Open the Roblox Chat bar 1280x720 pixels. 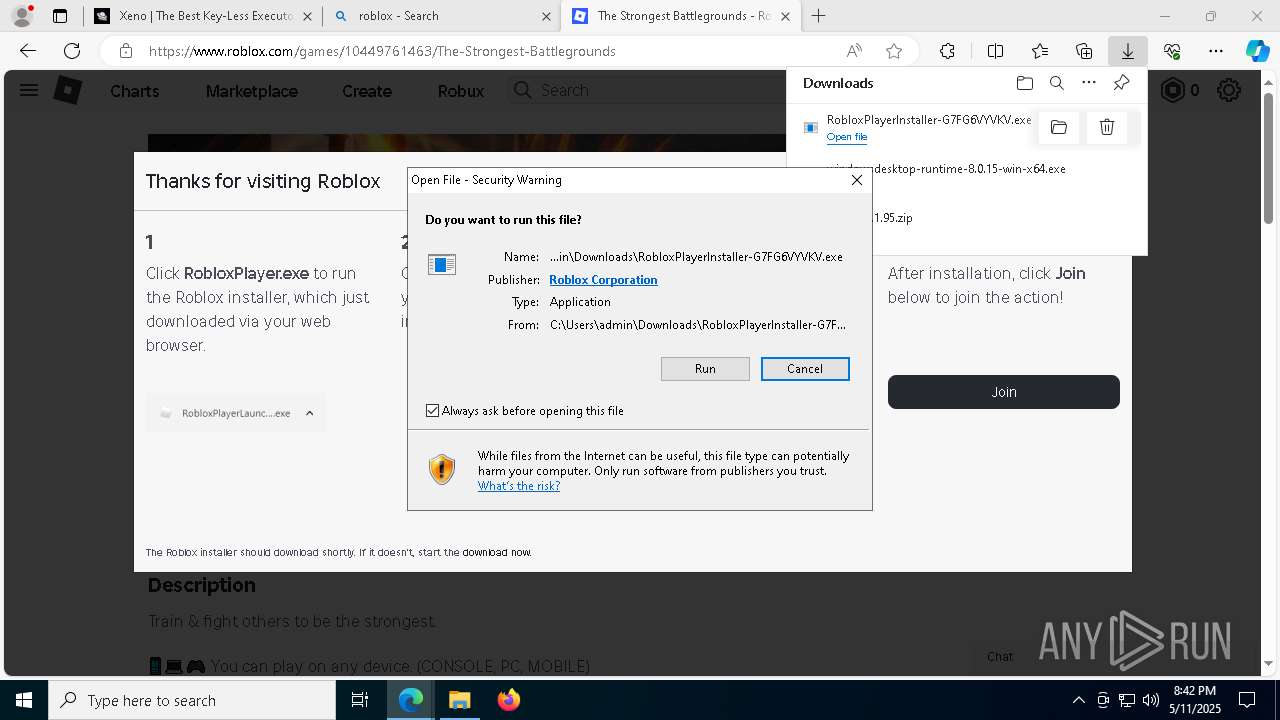(x=1000, y=657)
